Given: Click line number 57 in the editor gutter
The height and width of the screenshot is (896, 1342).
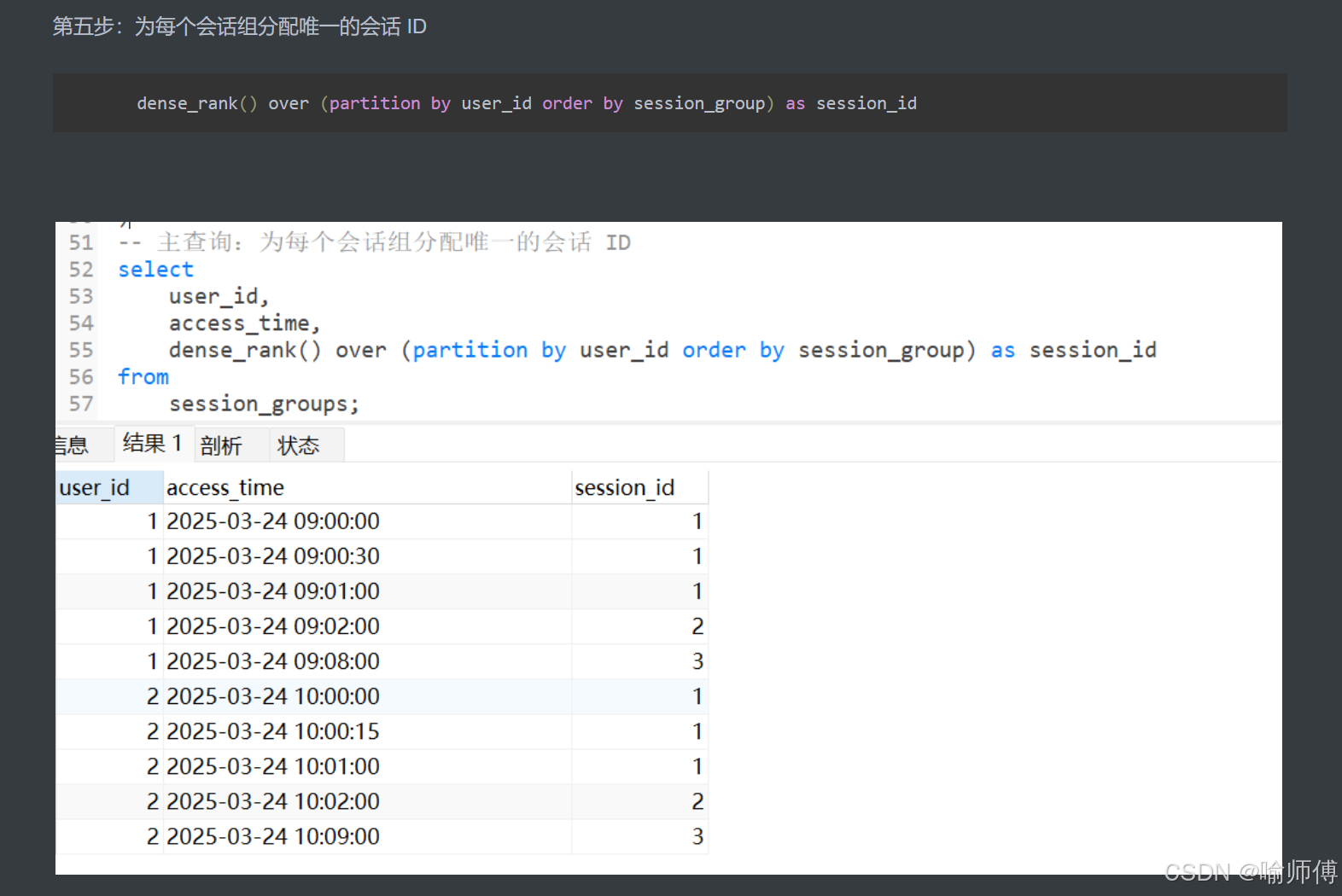Looking at the screenshot, I should tap(81, 404).
